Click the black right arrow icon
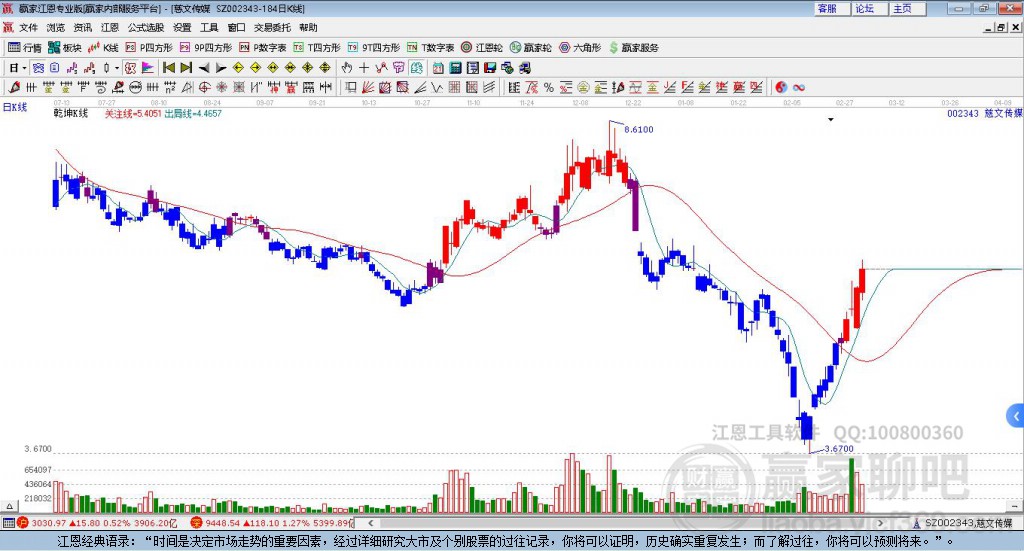This screenshot has width=1024, height=551. 221,68
